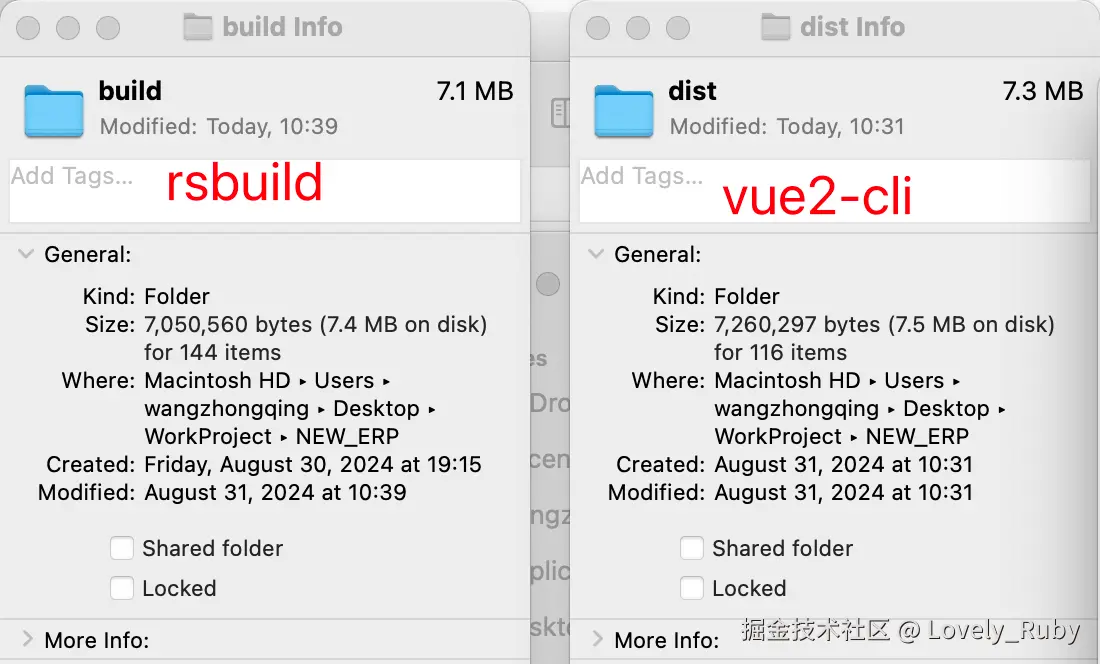Enable Locked checkbox in build Info window
The image size is (1100, 664).
122,588
